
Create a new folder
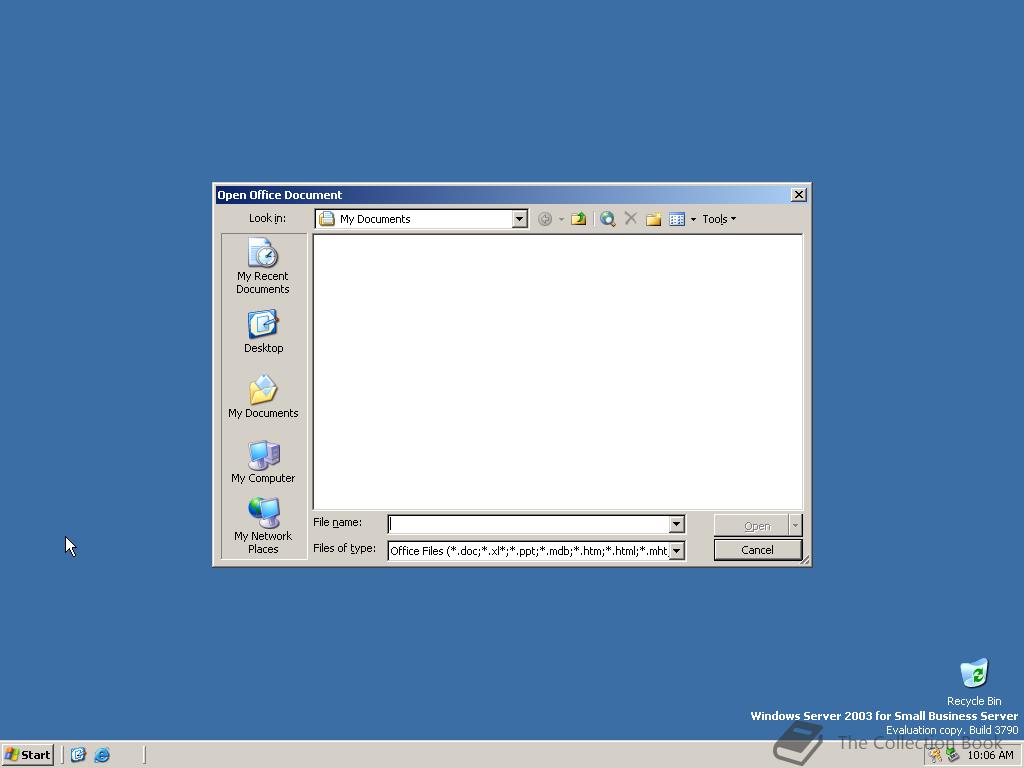(x=653, y=219)
